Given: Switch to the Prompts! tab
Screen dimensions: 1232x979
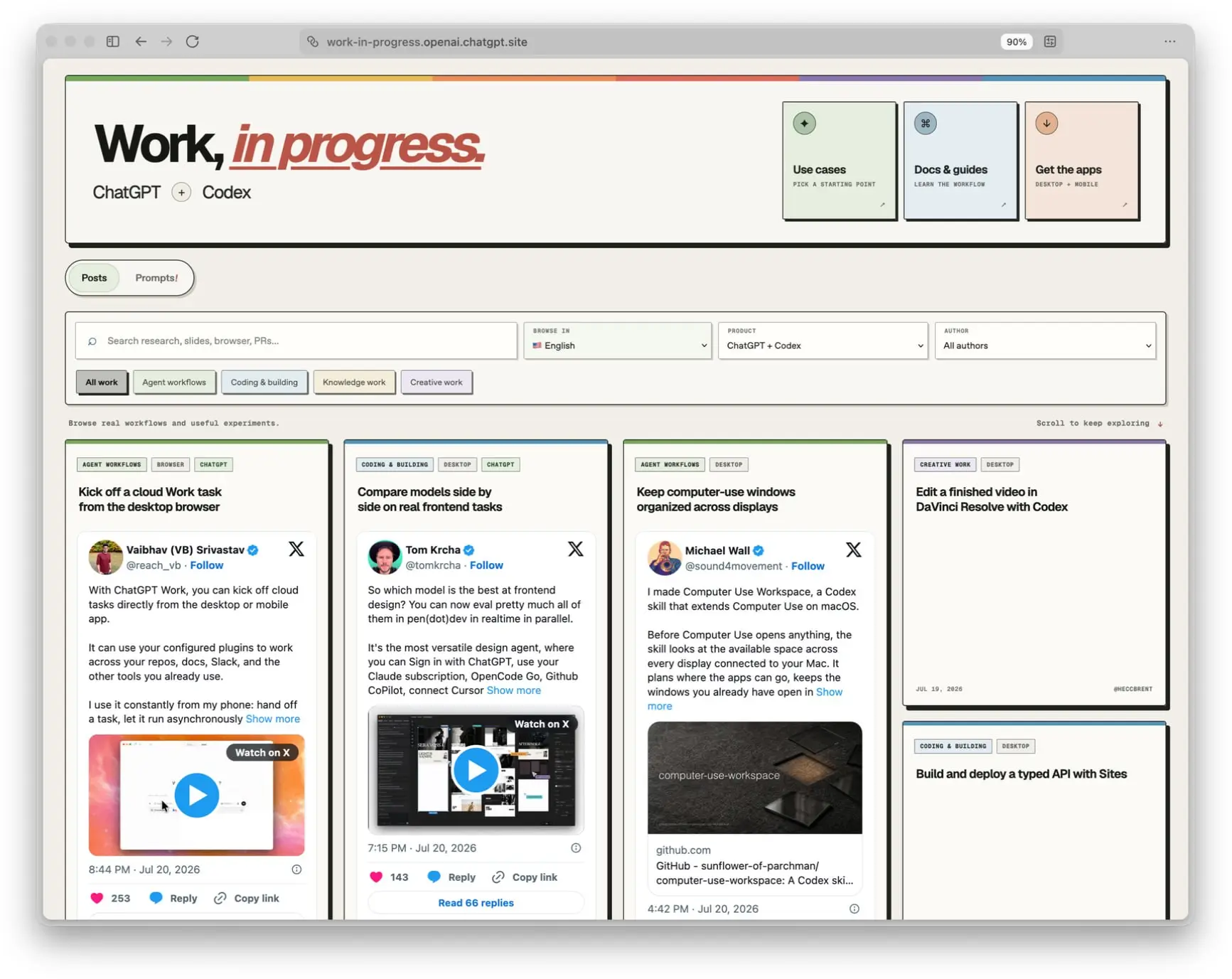Looking at the screenshot, I should click(156, 278).
